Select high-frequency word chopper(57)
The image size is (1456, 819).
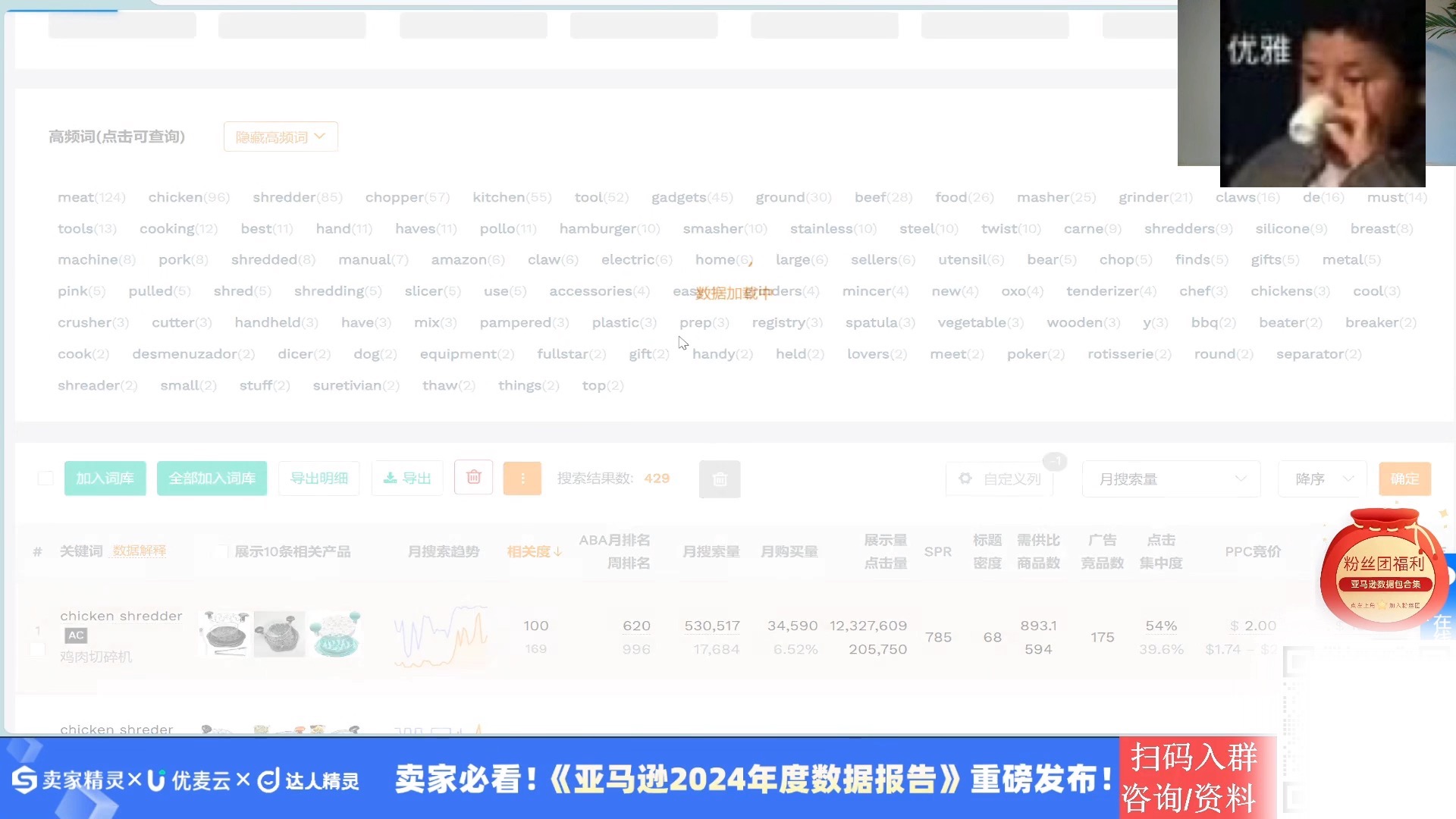point(407,197)
